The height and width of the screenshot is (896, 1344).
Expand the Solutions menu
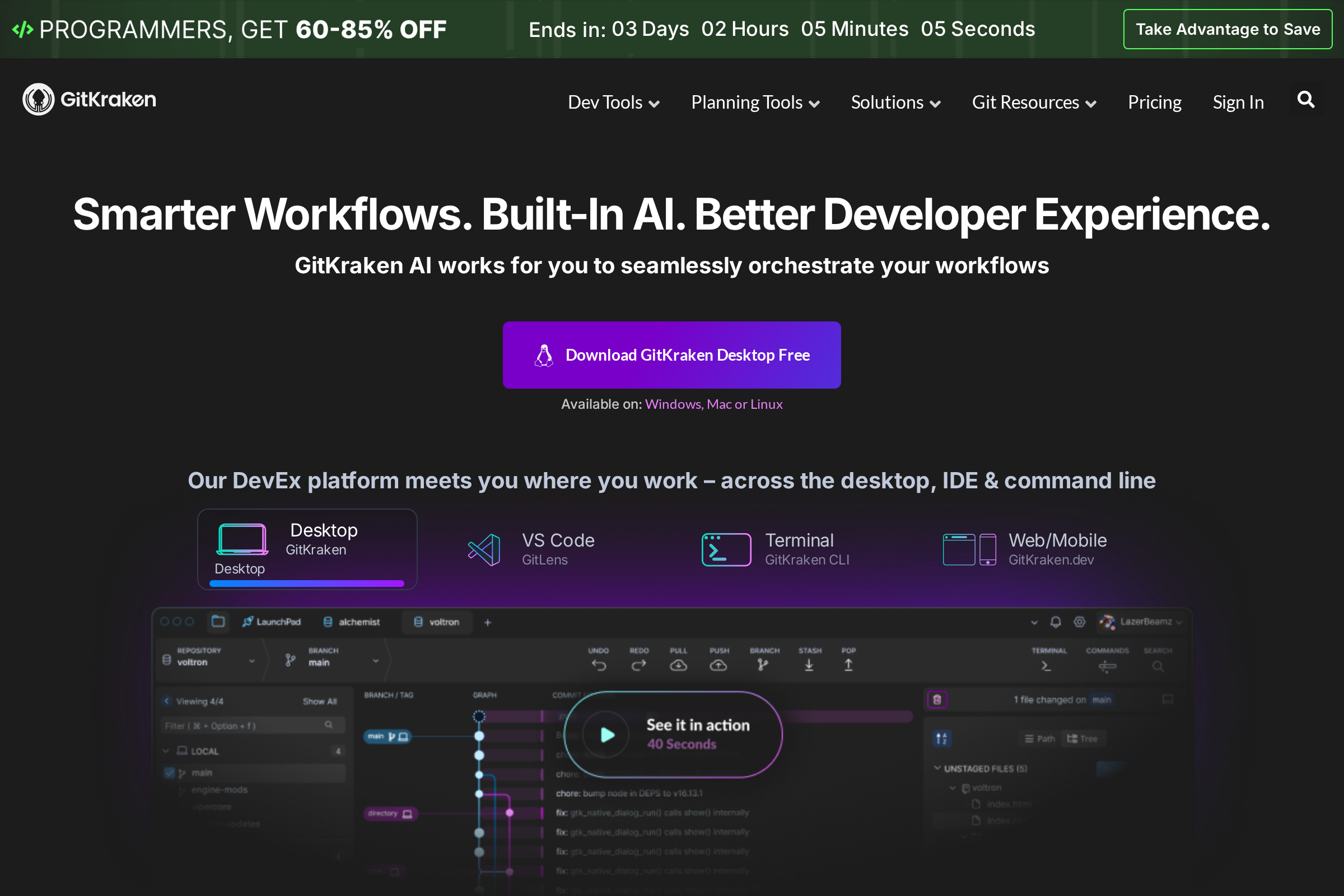point(895,102)
